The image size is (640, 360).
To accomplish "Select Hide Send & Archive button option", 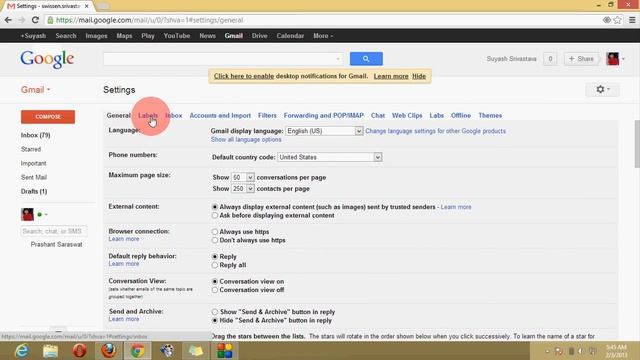I will (215, 320).
